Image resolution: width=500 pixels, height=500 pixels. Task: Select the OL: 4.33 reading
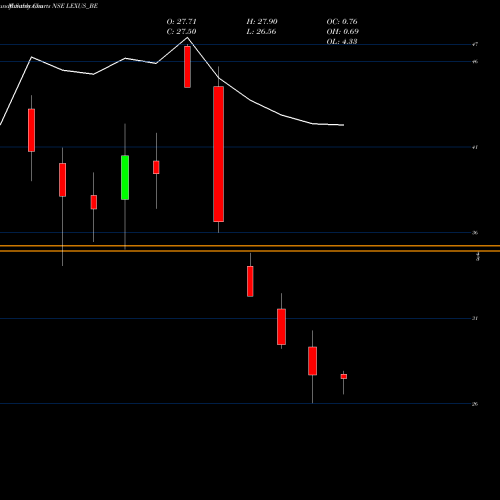(342, 42)
